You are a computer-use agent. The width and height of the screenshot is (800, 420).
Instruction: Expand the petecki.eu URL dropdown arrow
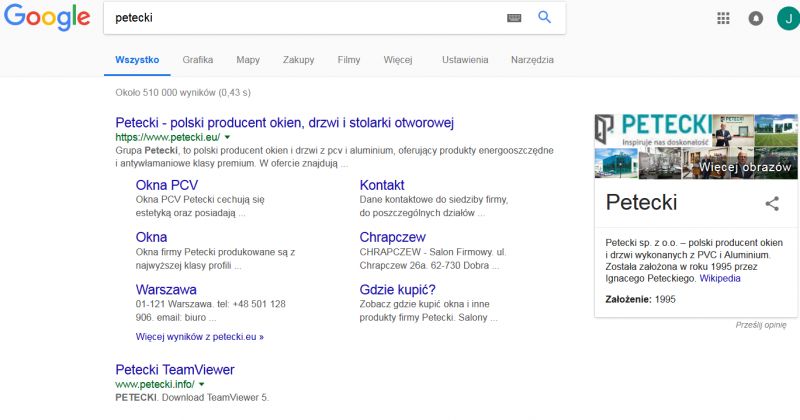point(228,137)
